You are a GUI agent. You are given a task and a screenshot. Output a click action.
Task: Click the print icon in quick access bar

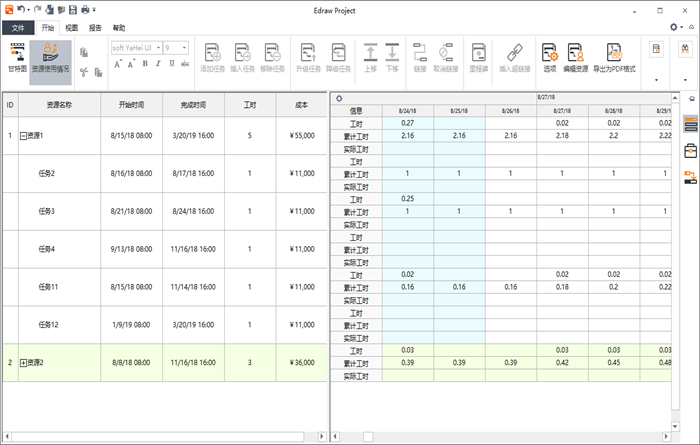85,9
